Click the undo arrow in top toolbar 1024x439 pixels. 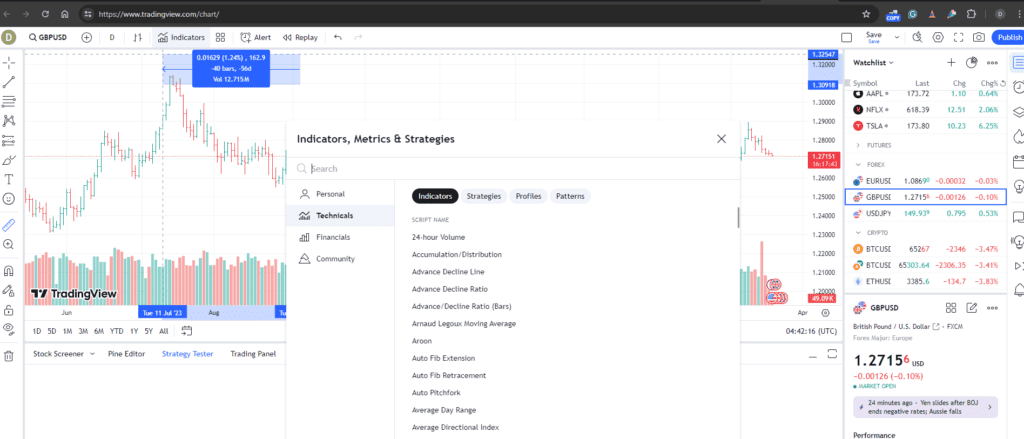click(338, 37)
